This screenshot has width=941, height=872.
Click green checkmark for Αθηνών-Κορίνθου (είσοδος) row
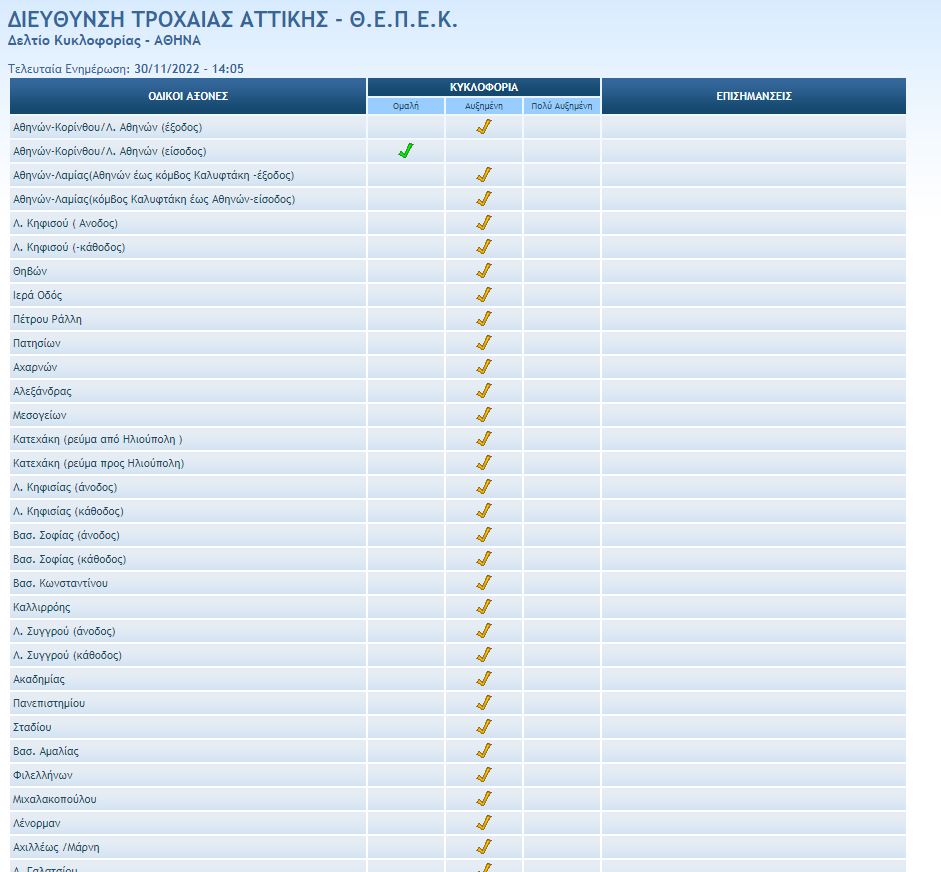tap(405, 151)
